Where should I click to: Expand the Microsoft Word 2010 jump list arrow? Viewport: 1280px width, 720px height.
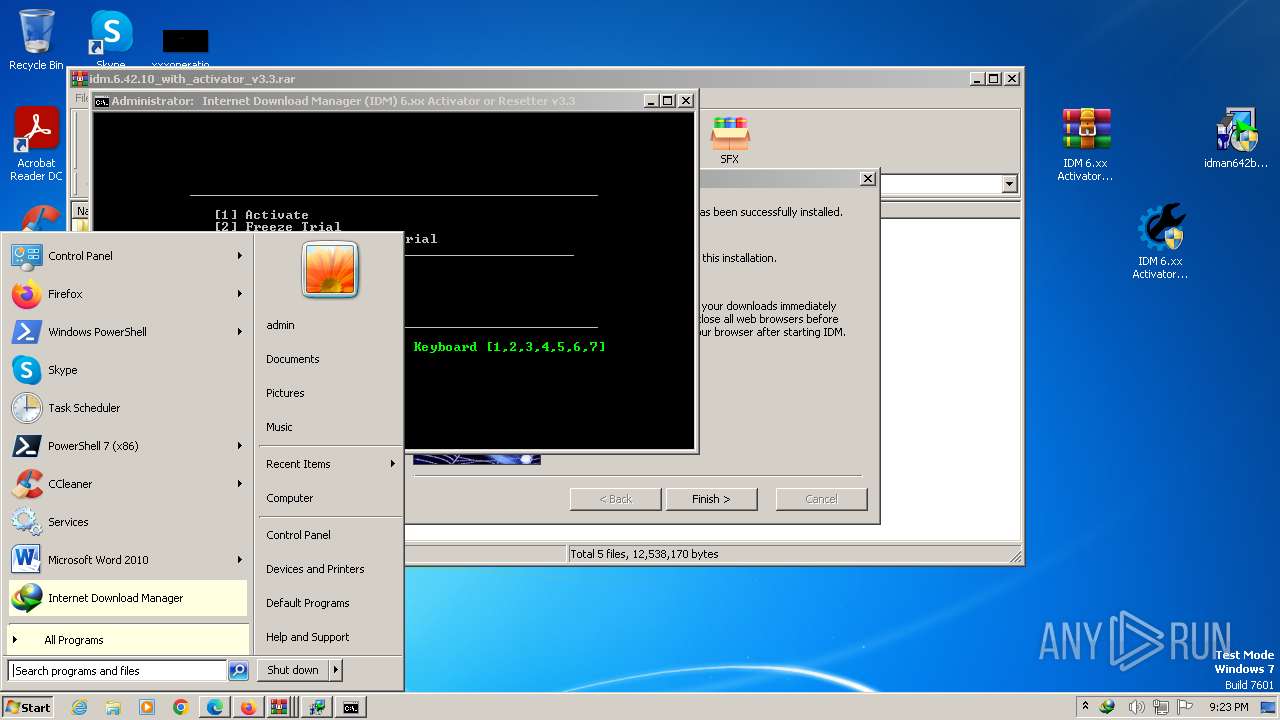point(240,560)
